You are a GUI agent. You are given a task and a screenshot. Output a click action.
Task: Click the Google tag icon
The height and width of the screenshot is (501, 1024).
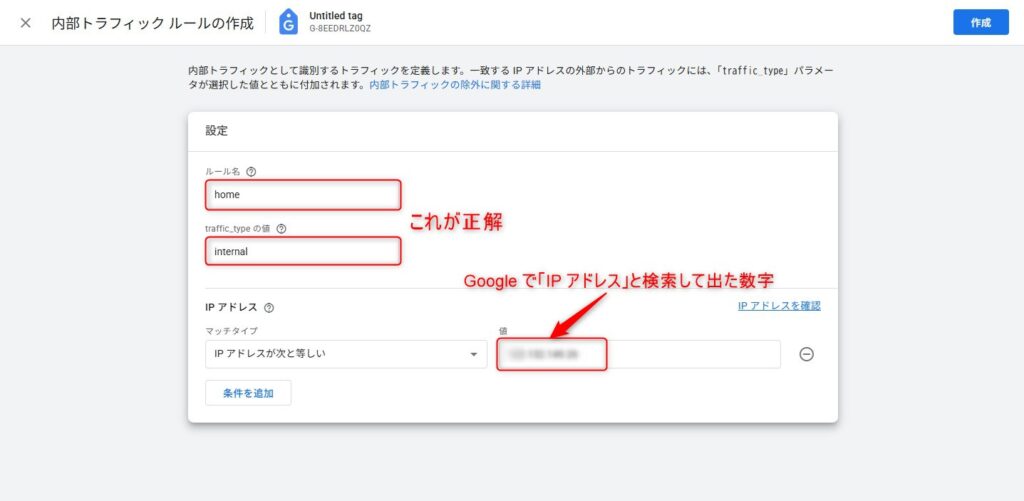[288, 22]
